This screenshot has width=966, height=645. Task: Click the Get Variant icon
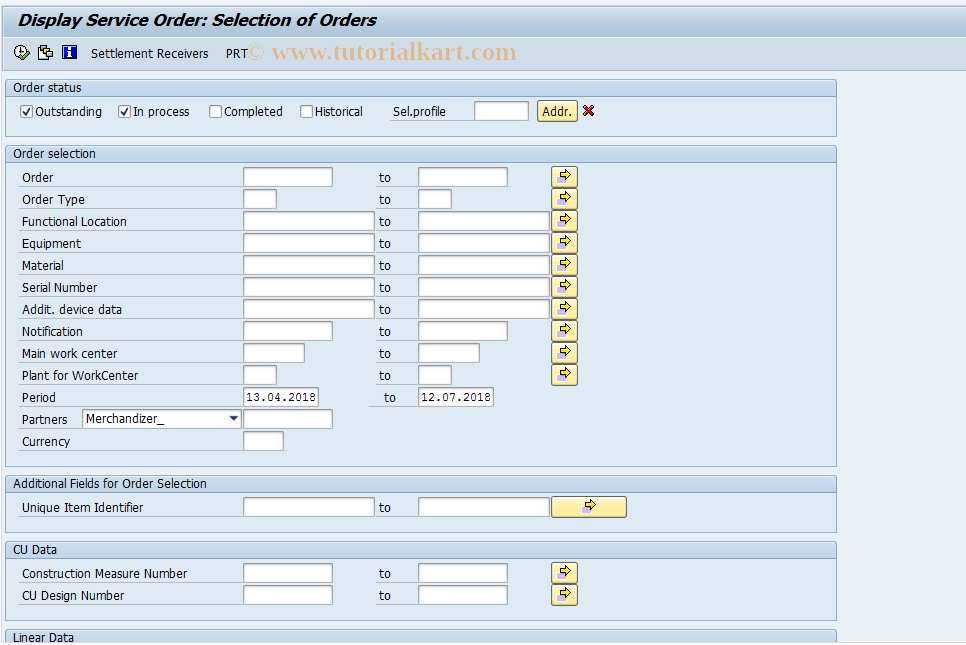45,52
